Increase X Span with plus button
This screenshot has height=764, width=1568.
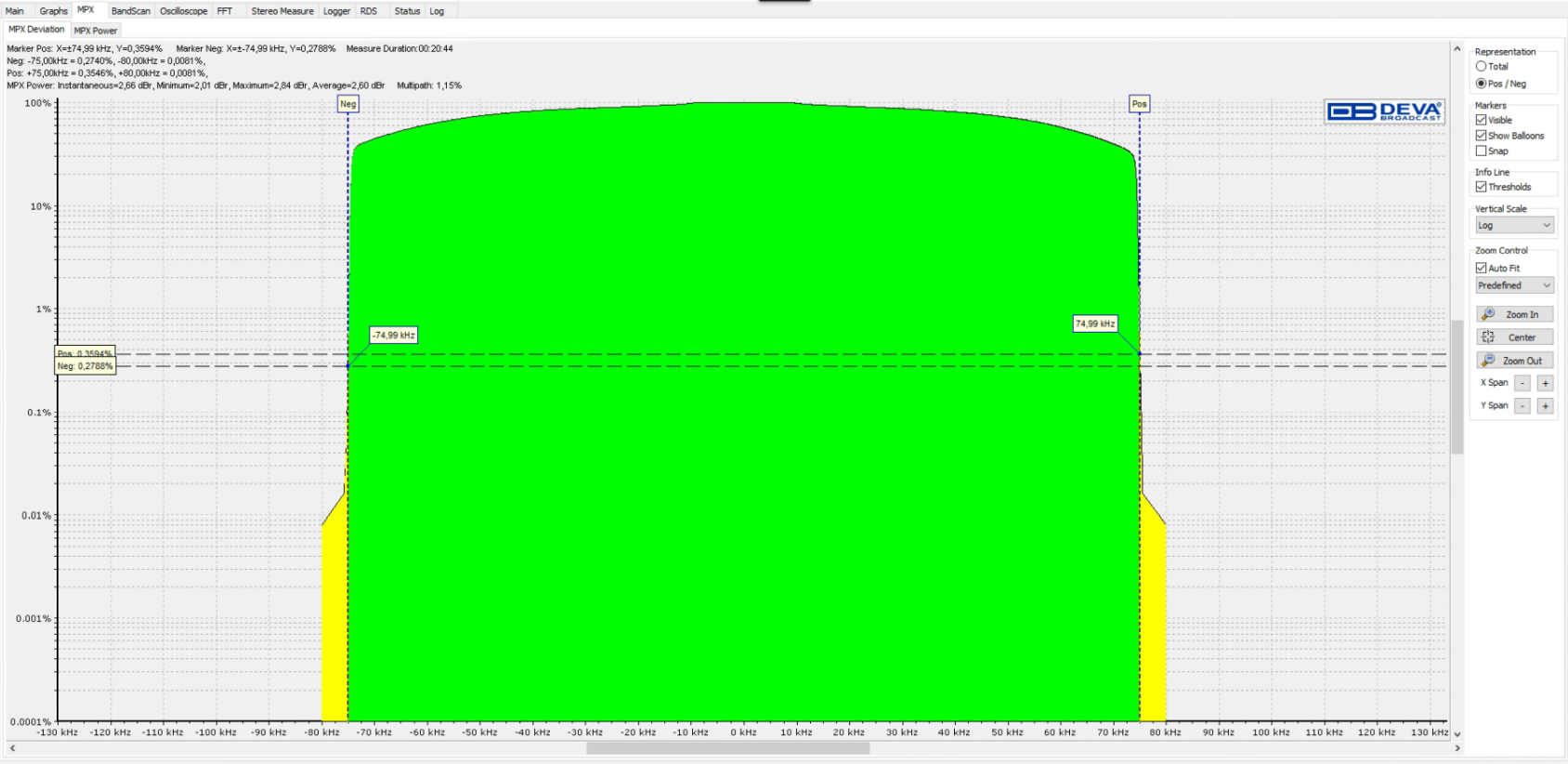1546,383
